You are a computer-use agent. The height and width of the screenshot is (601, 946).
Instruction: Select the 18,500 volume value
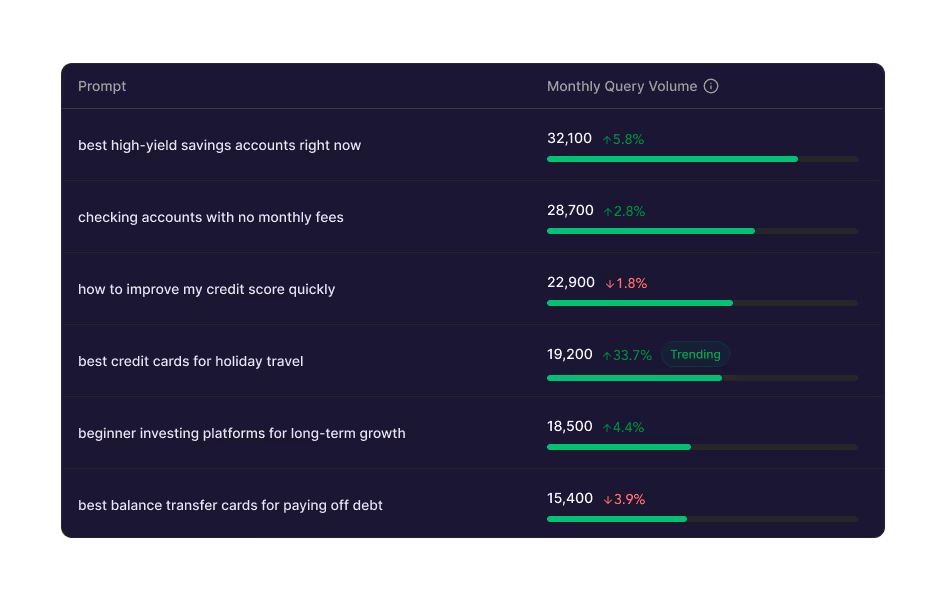568,426
